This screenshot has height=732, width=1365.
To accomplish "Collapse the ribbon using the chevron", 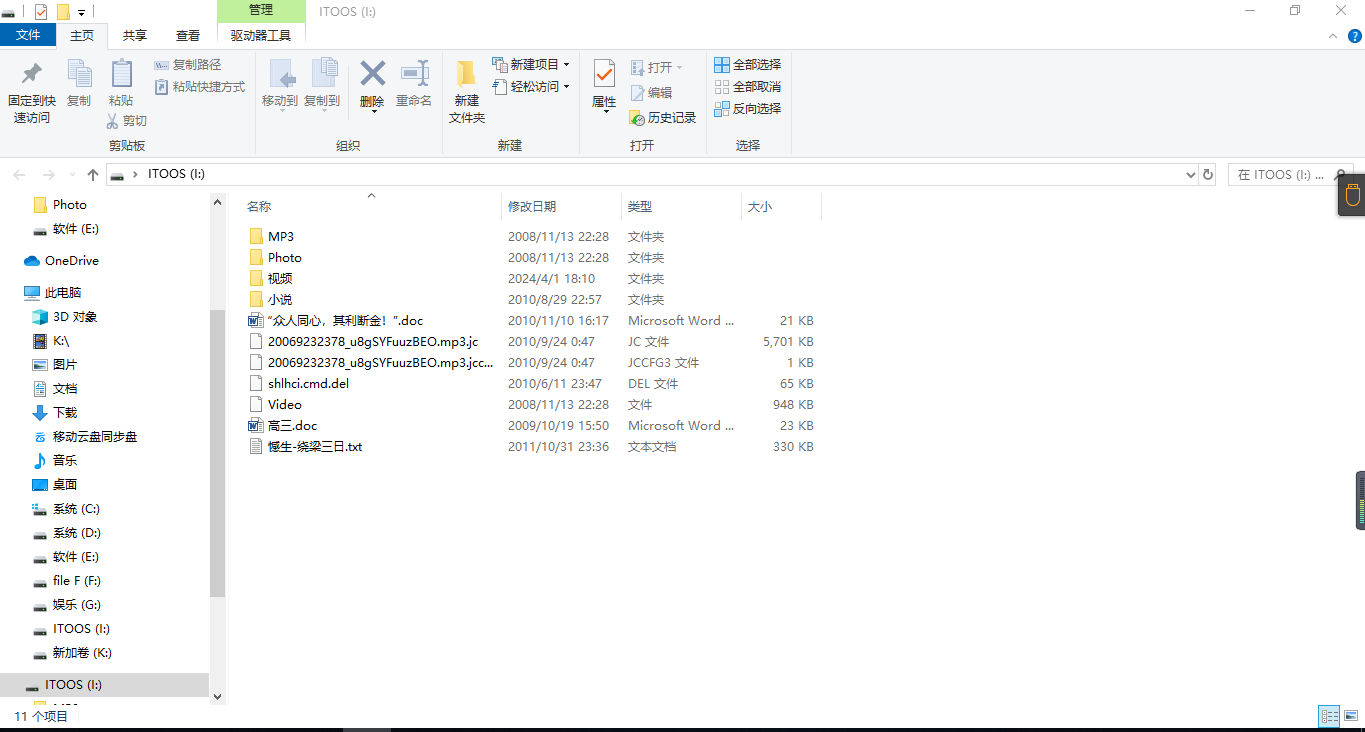I will [x=1332, y=36].
